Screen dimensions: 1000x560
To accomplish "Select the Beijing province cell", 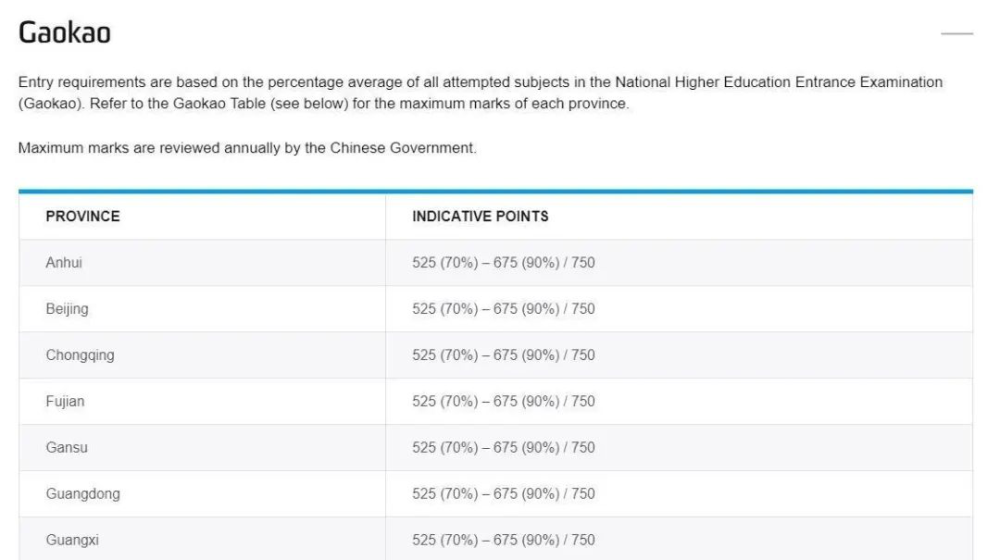I will point(67,309).
